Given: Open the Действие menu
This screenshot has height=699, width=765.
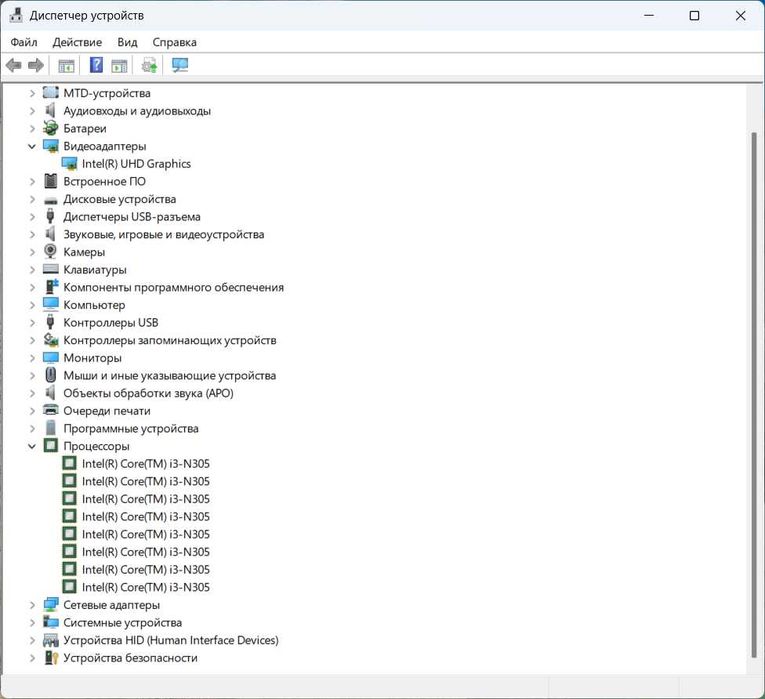Looking at the screenshot, I should click(77, 42).
